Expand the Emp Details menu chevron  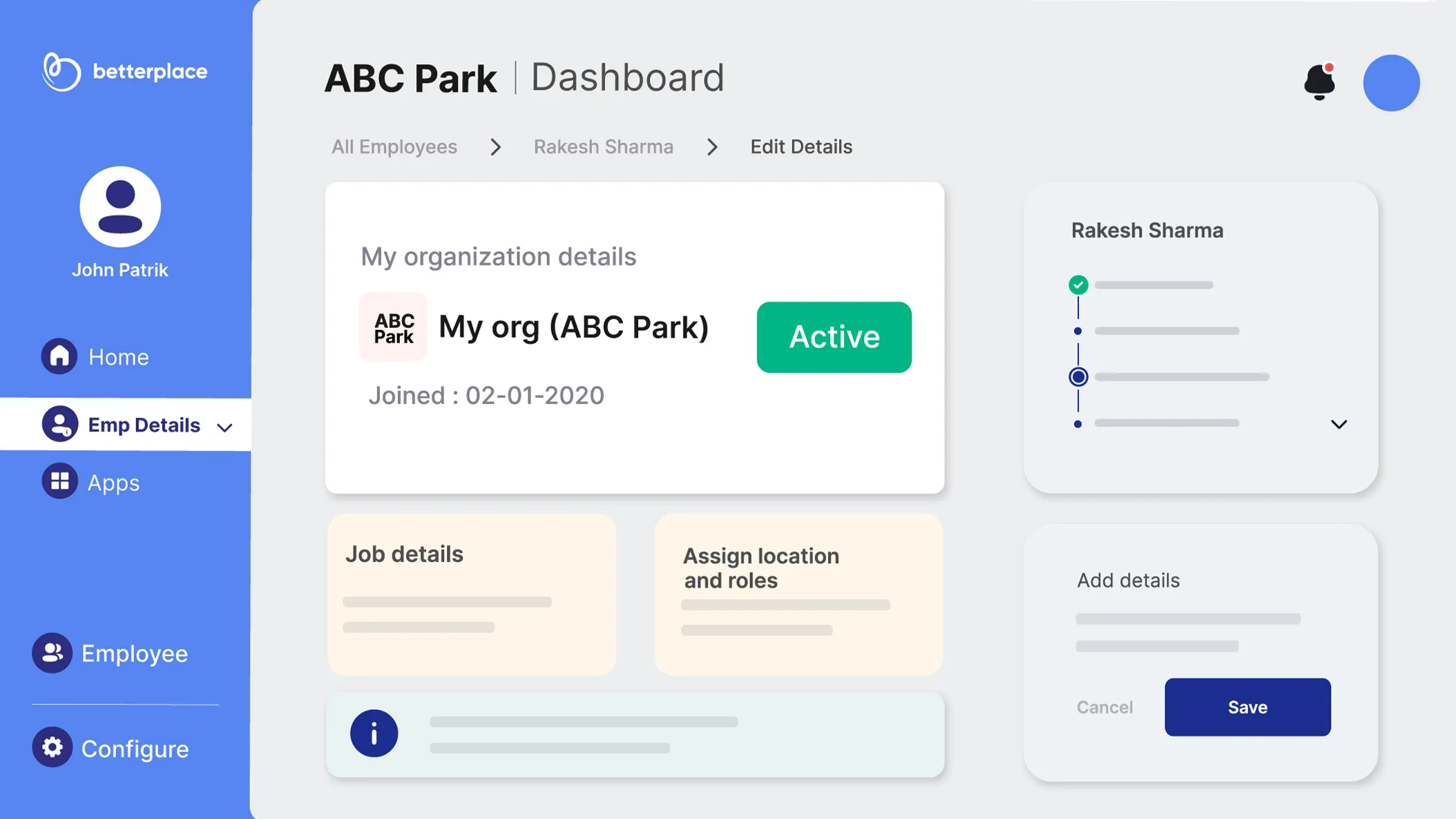click(x=224, y=427)
